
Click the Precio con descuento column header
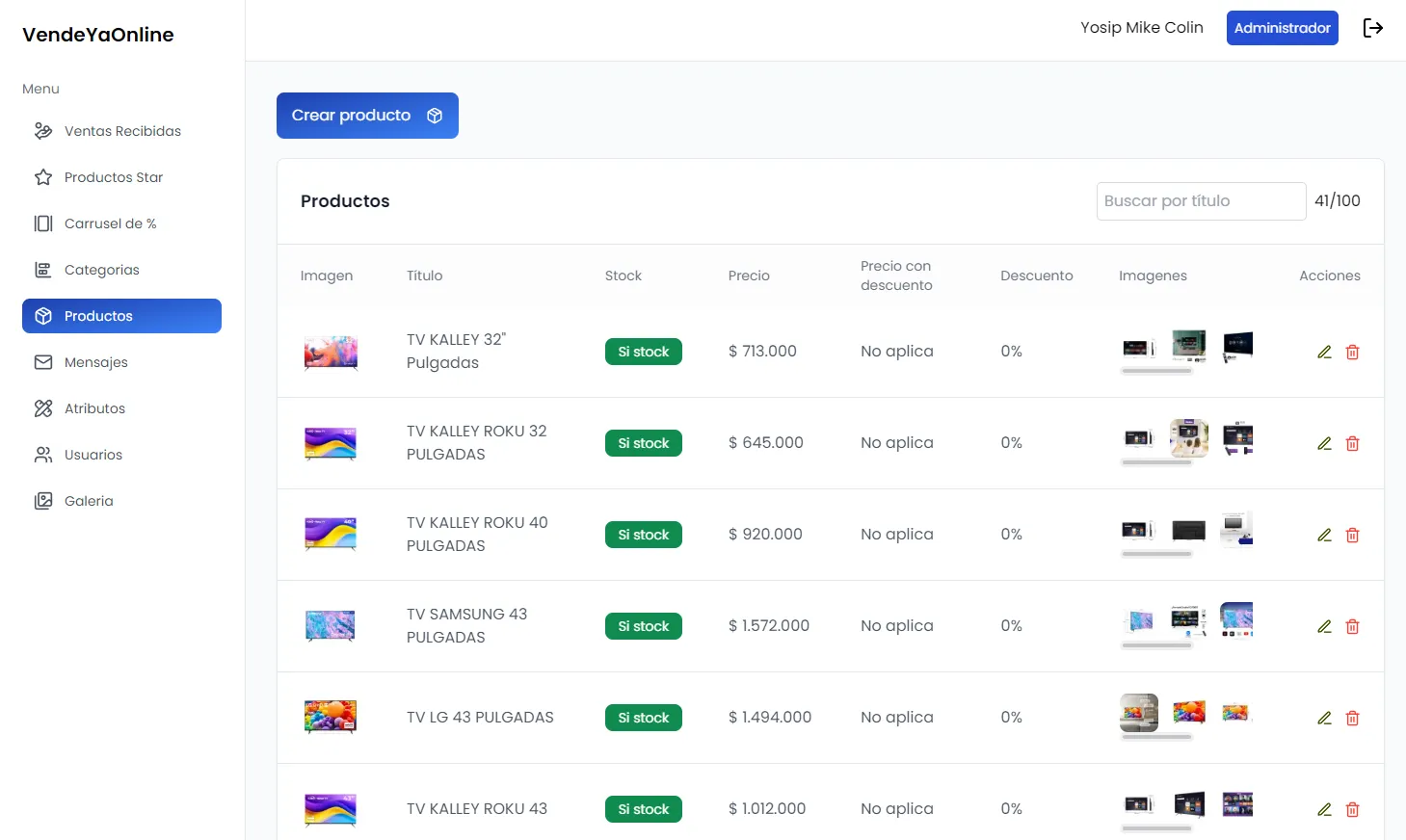point(896,276)
